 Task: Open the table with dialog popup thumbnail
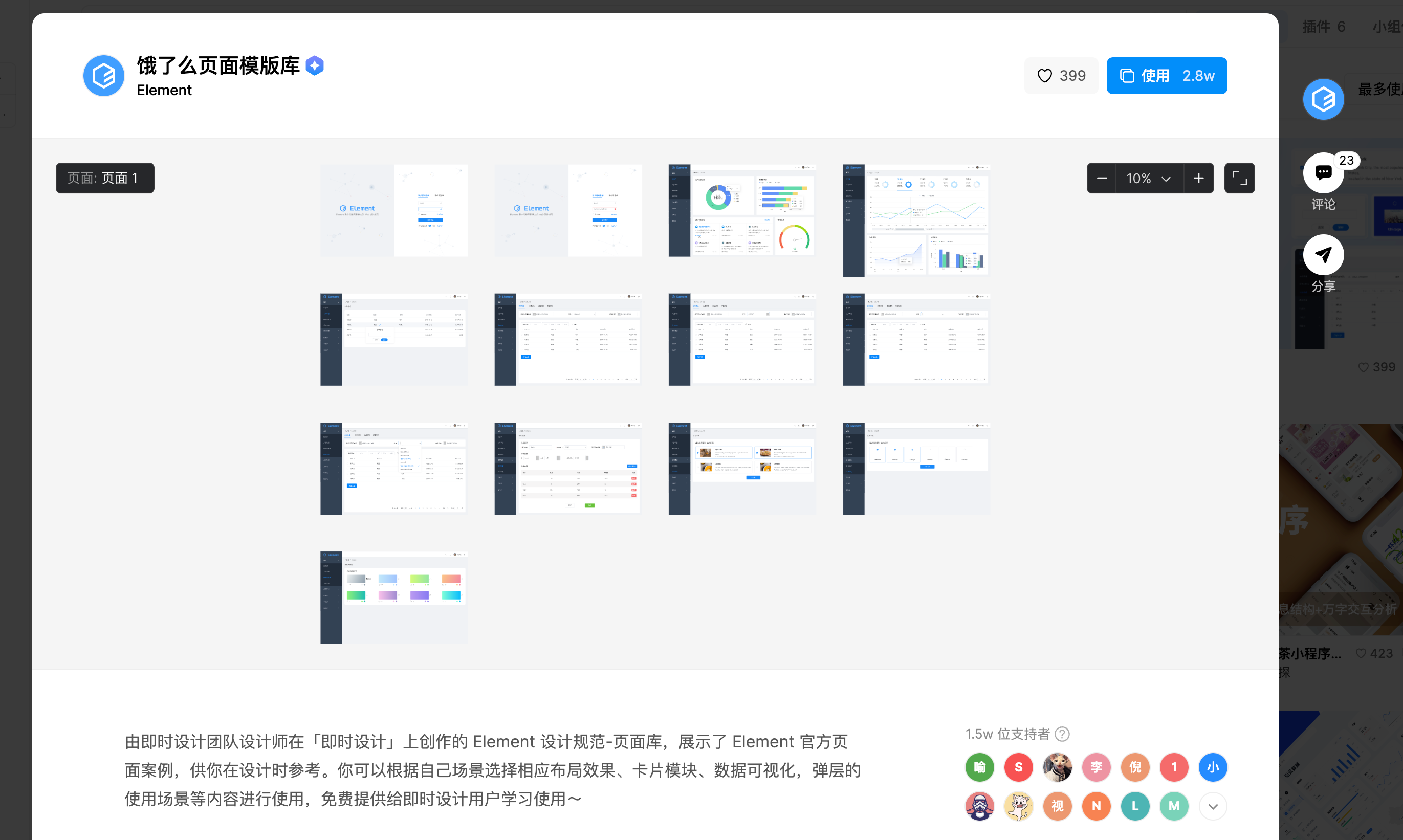pos(394,340)
